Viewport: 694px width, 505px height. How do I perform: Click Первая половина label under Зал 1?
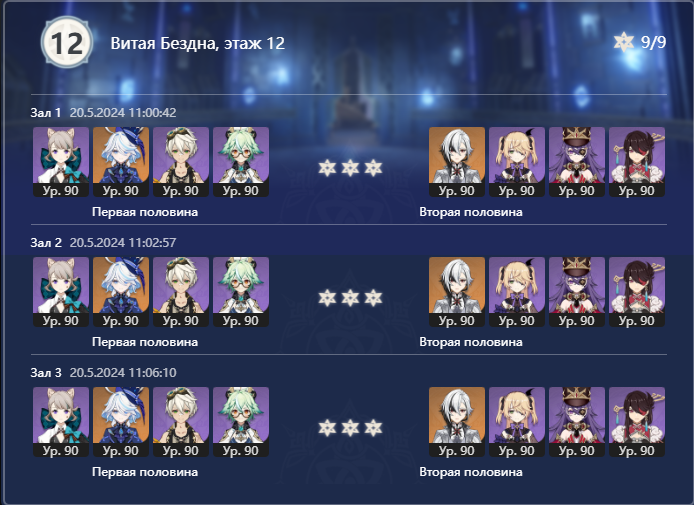[x=145, y=212]
